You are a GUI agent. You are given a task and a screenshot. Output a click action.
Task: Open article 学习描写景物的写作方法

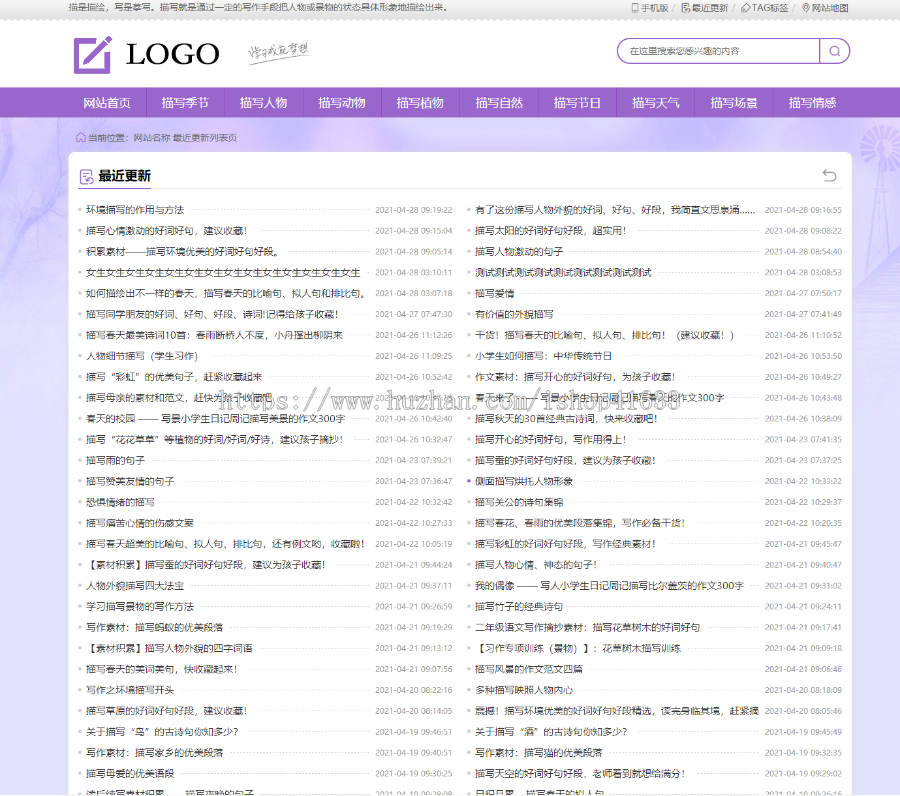coord(140,607)
